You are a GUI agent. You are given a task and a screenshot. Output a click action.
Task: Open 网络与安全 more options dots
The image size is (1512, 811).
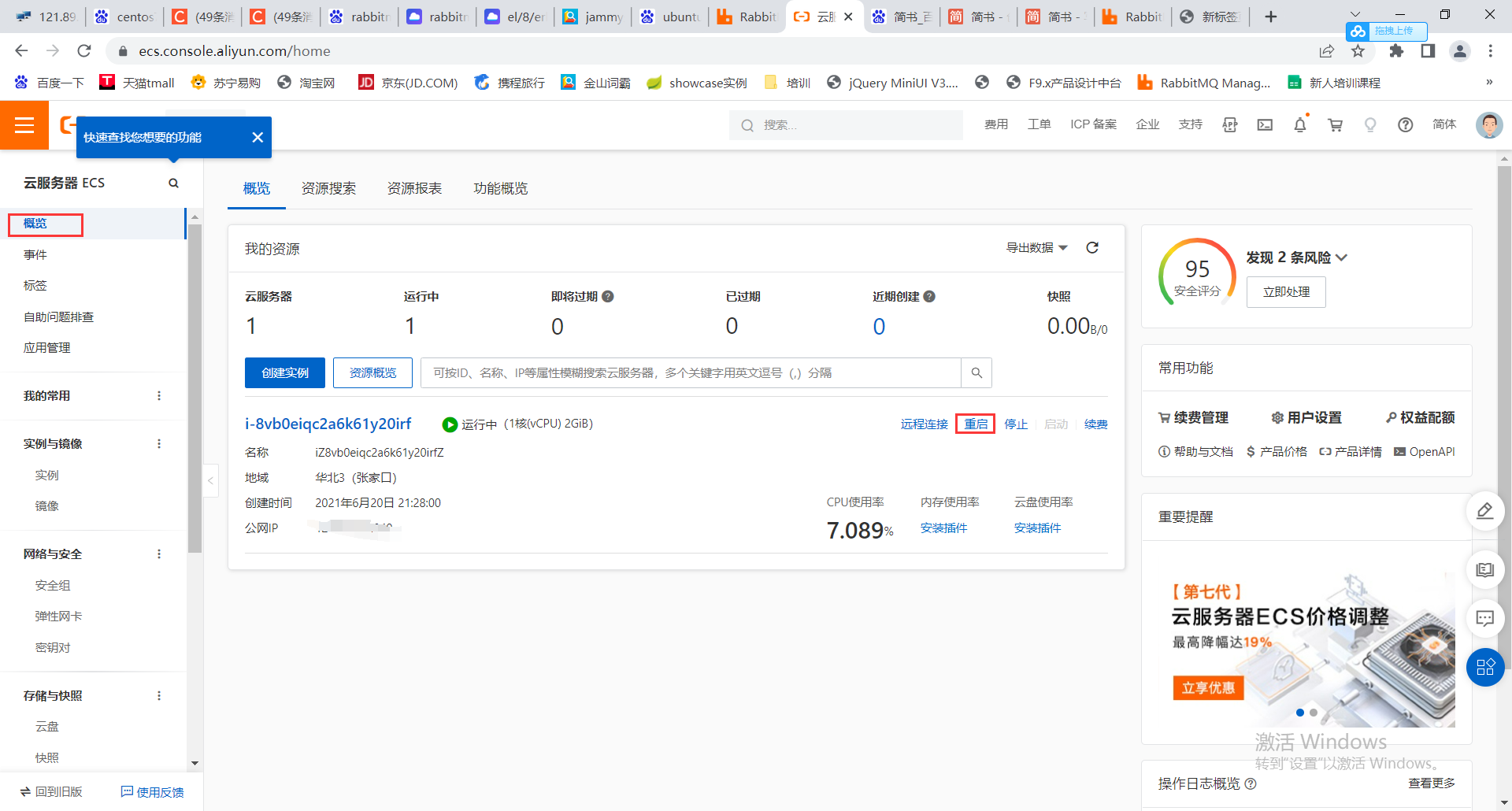(x=159, y=554)
